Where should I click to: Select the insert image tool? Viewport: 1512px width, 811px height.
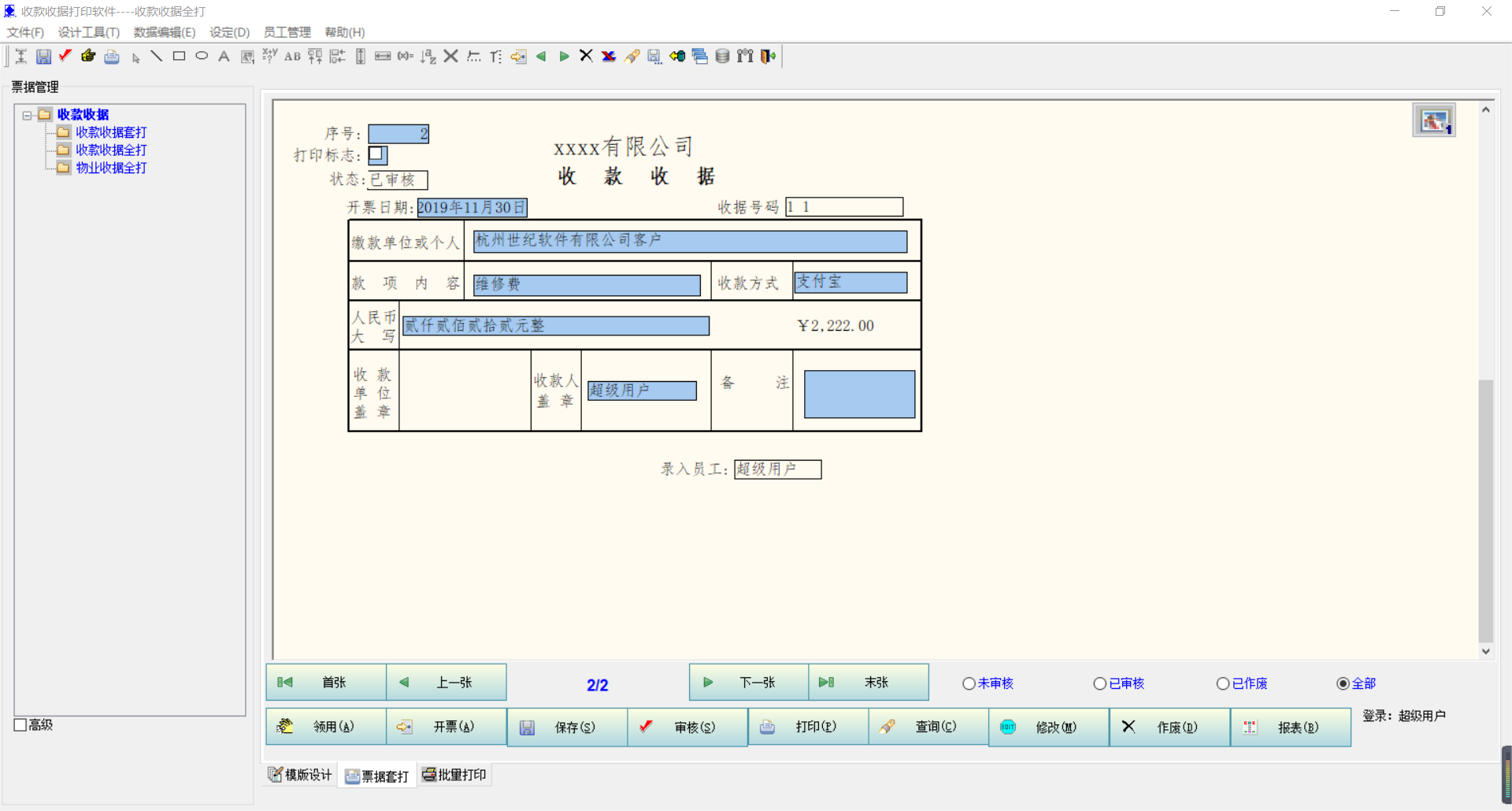click(x=247, y=57)
